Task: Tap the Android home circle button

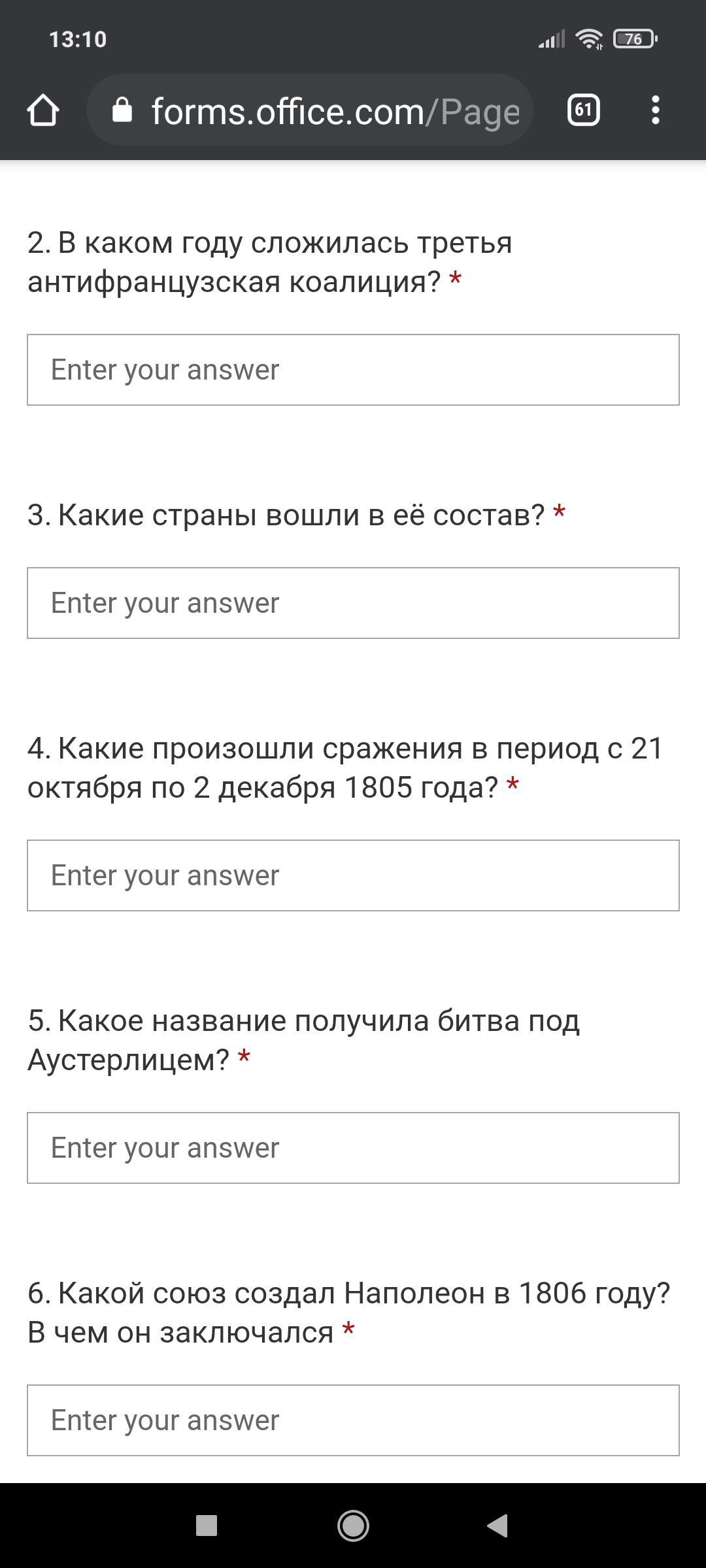Action: (353, 1526)
